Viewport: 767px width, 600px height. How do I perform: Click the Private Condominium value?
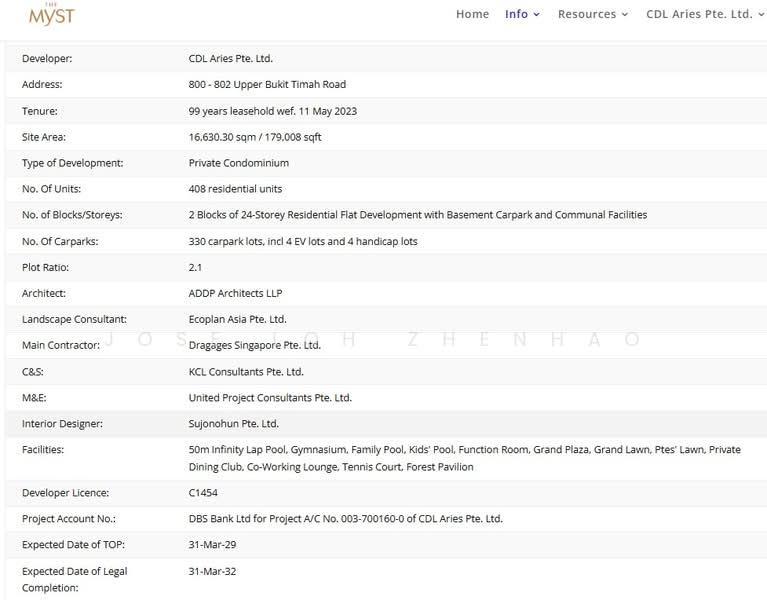click(238, 163)
